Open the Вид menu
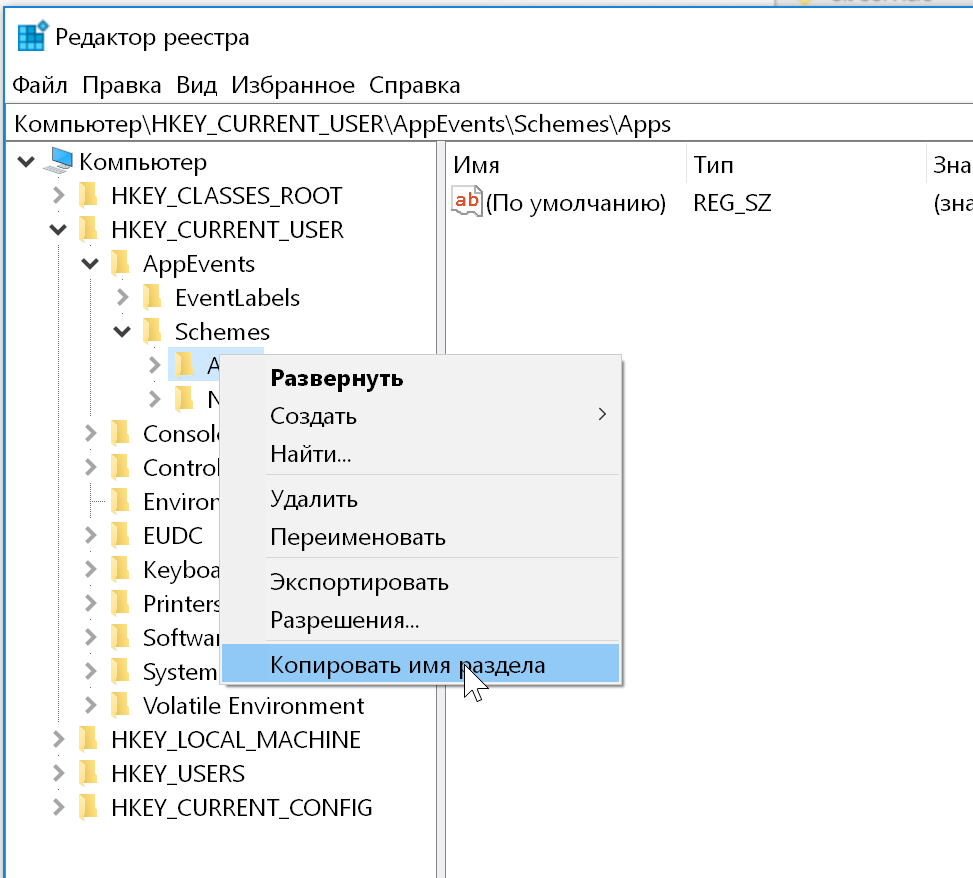This screenshot has width=973, height=878. pos(196,85)
